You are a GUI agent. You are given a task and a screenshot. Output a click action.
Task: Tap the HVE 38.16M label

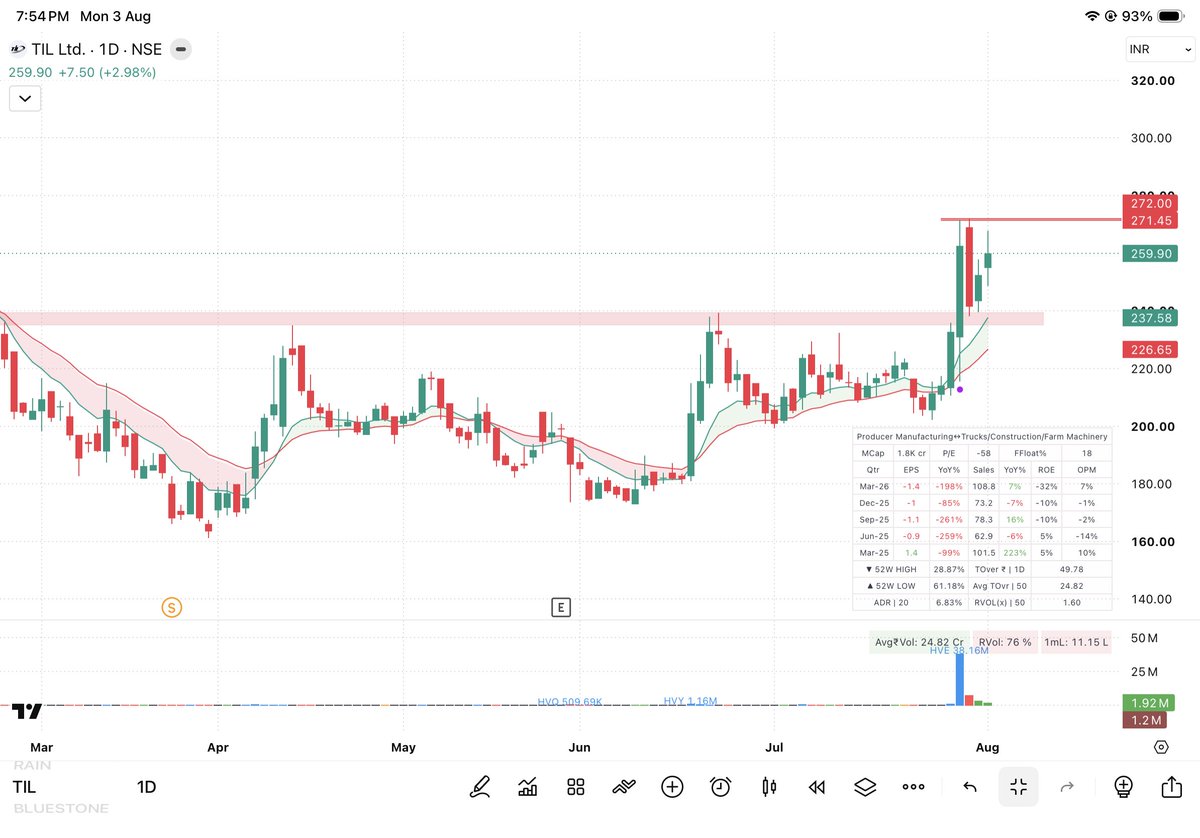pyautogui.click(x=959, y=650)
